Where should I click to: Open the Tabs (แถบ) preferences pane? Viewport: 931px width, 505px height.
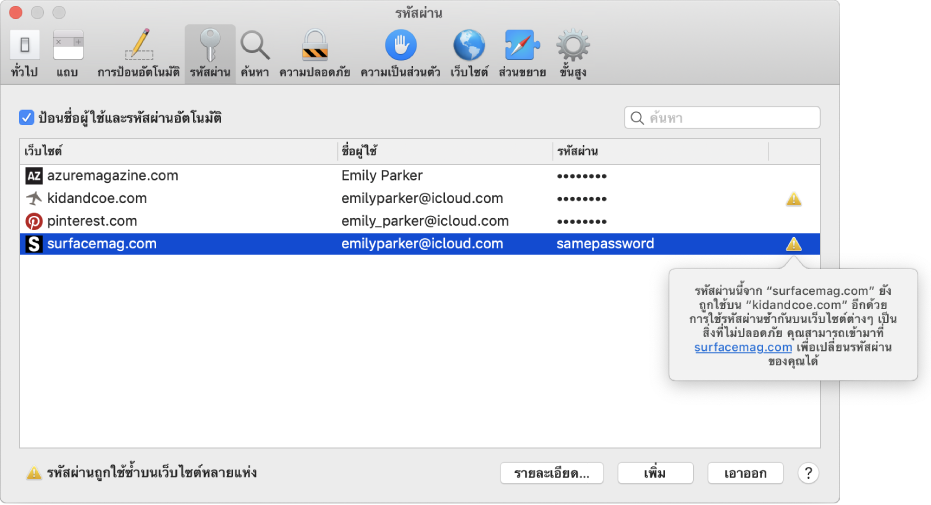tap(67, 54)
